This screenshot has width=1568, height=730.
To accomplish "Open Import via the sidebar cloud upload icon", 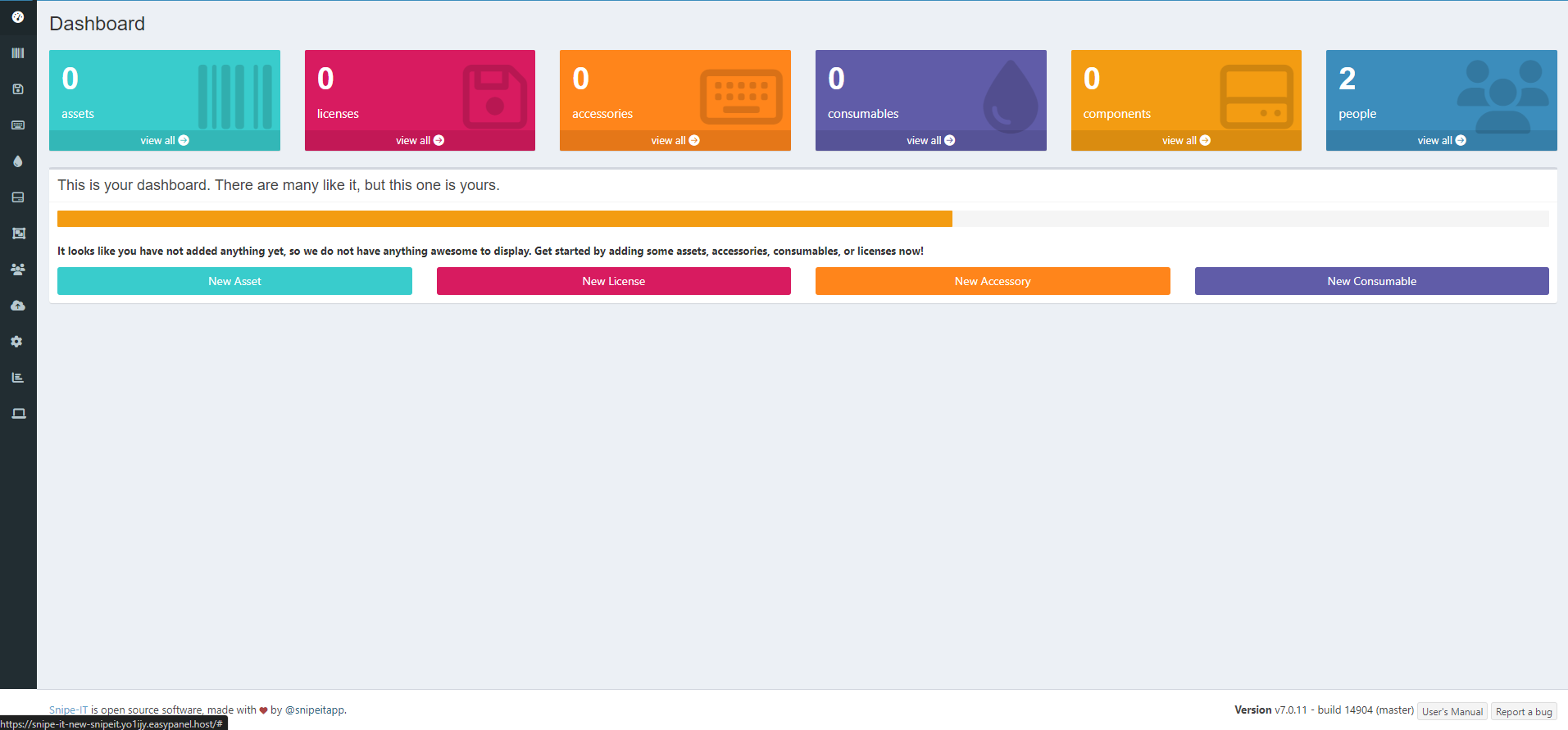I will pyautogui.click(x=18, y=306).
